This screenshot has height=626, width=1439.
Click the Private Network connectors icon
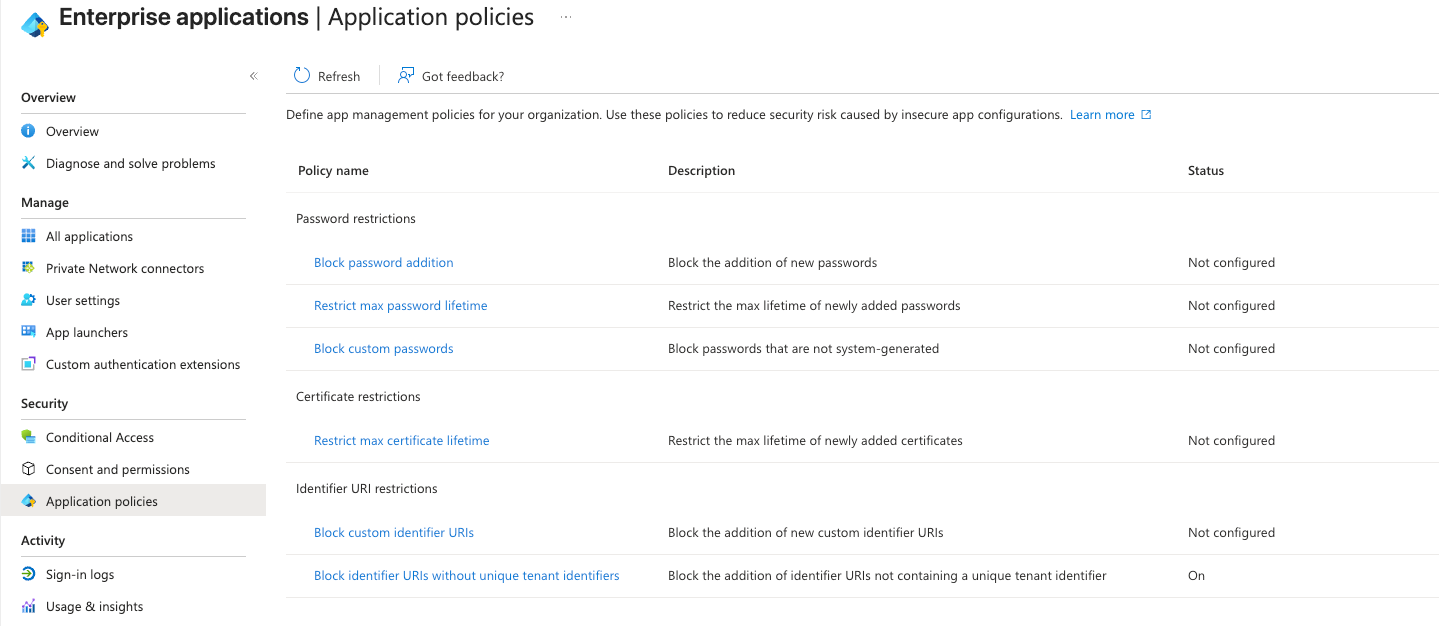point(28,268)
